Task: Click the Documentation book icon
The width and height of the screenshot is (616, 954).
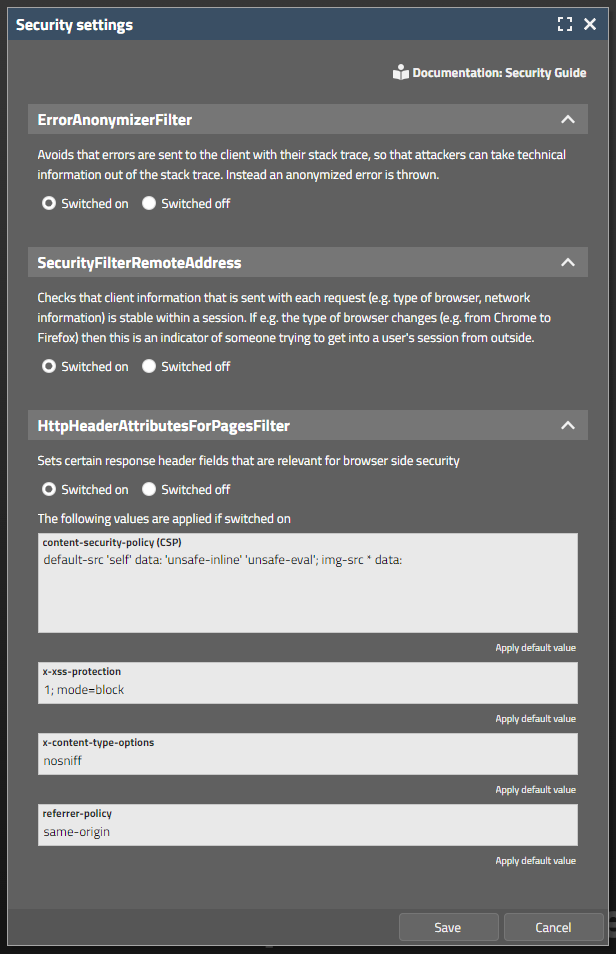Action: (401, 73)
